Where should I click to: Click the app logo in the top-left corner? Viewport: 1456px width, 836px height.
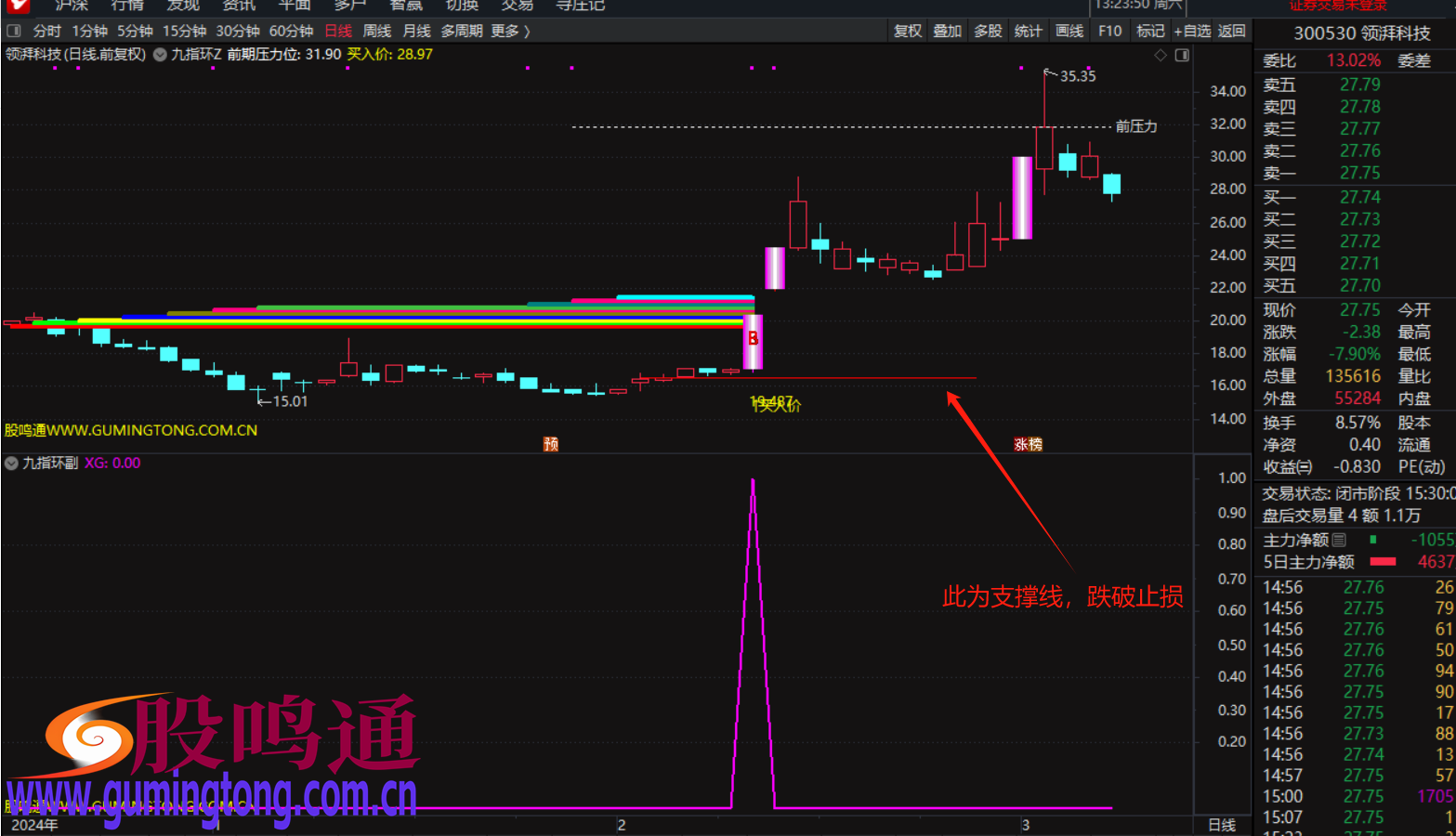(16, 6)
